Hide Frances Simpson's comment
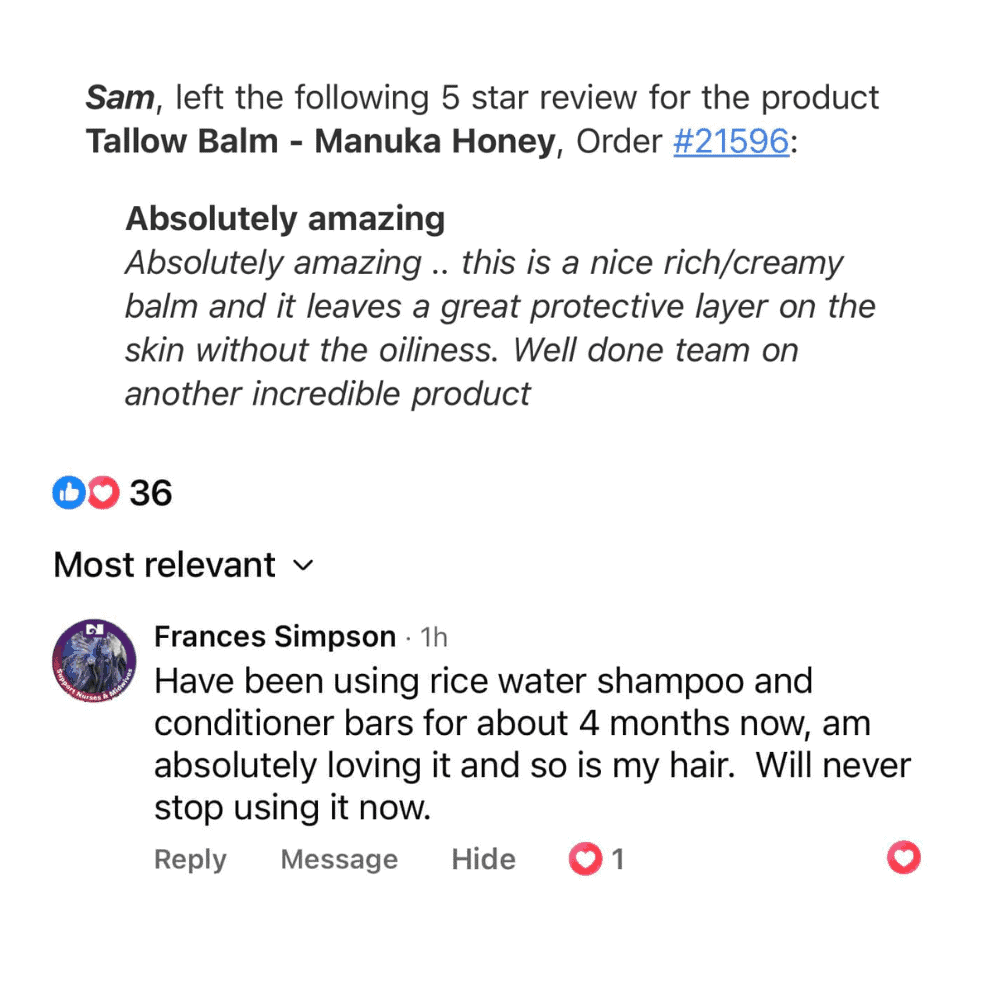982x986 pixels. 483,859
